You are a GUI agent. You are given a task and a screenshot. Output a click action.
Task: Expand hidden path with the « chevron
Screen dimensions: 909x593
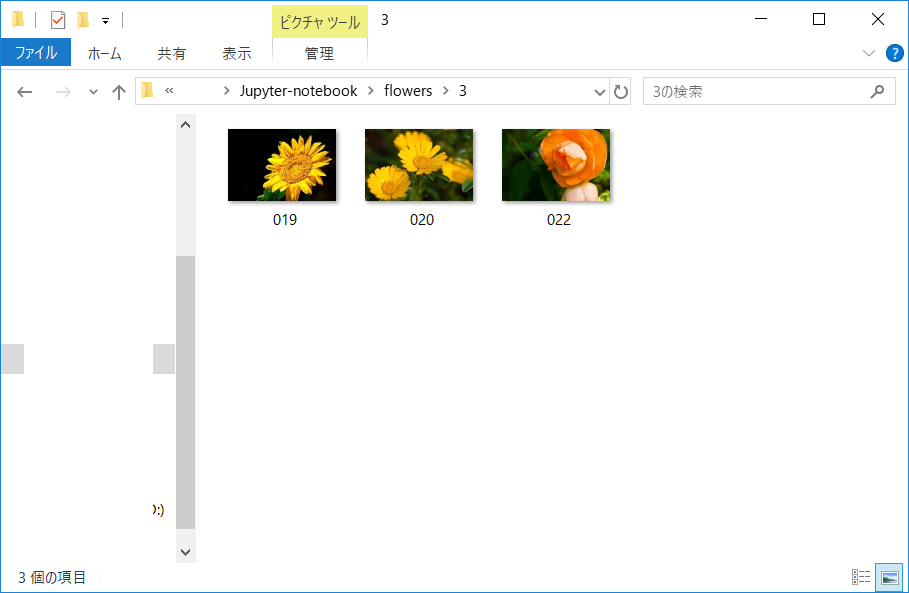coord(169,90)
